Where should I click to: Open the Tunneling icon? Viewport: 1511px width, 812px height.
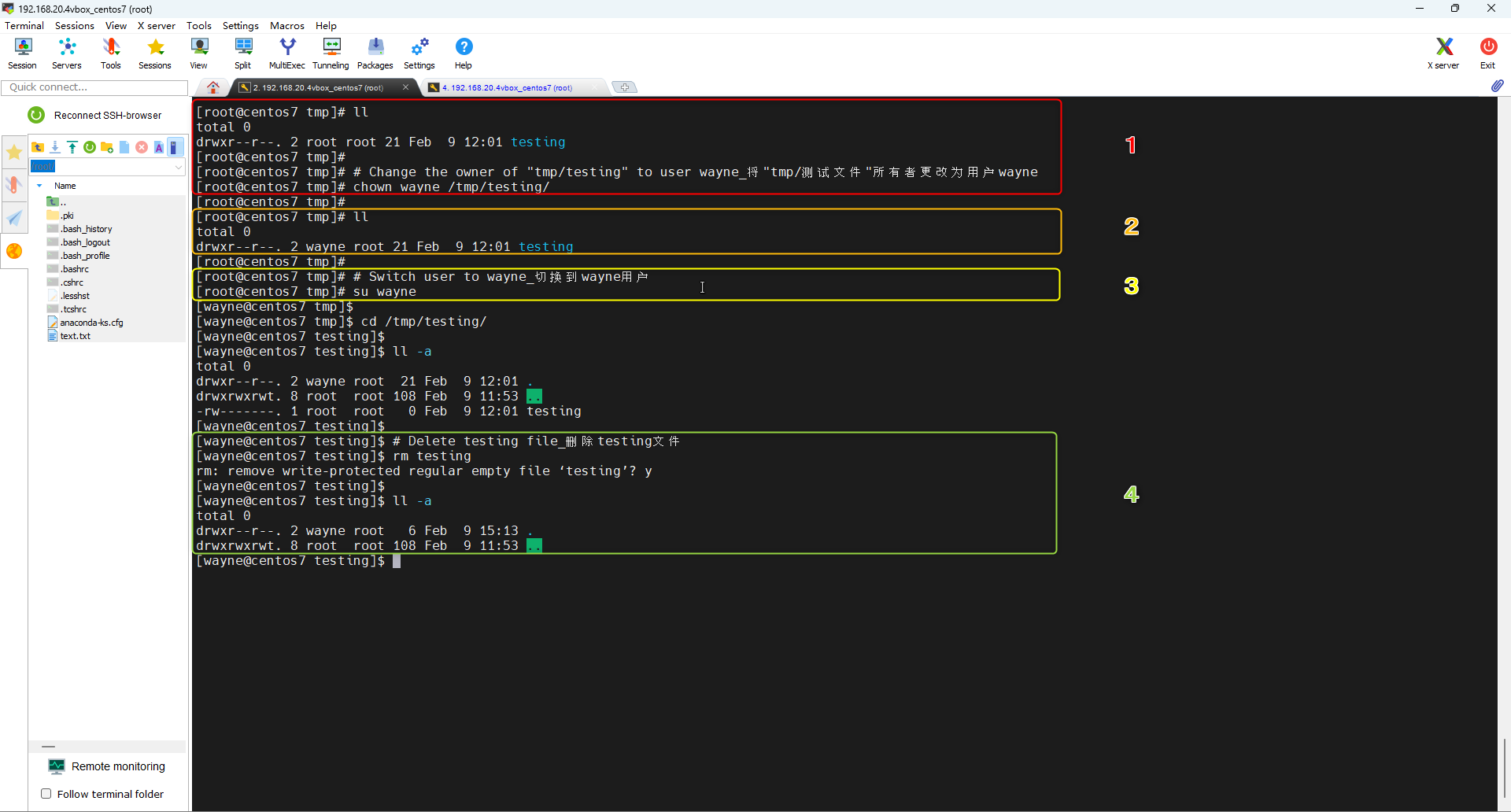tap(331, 54)
